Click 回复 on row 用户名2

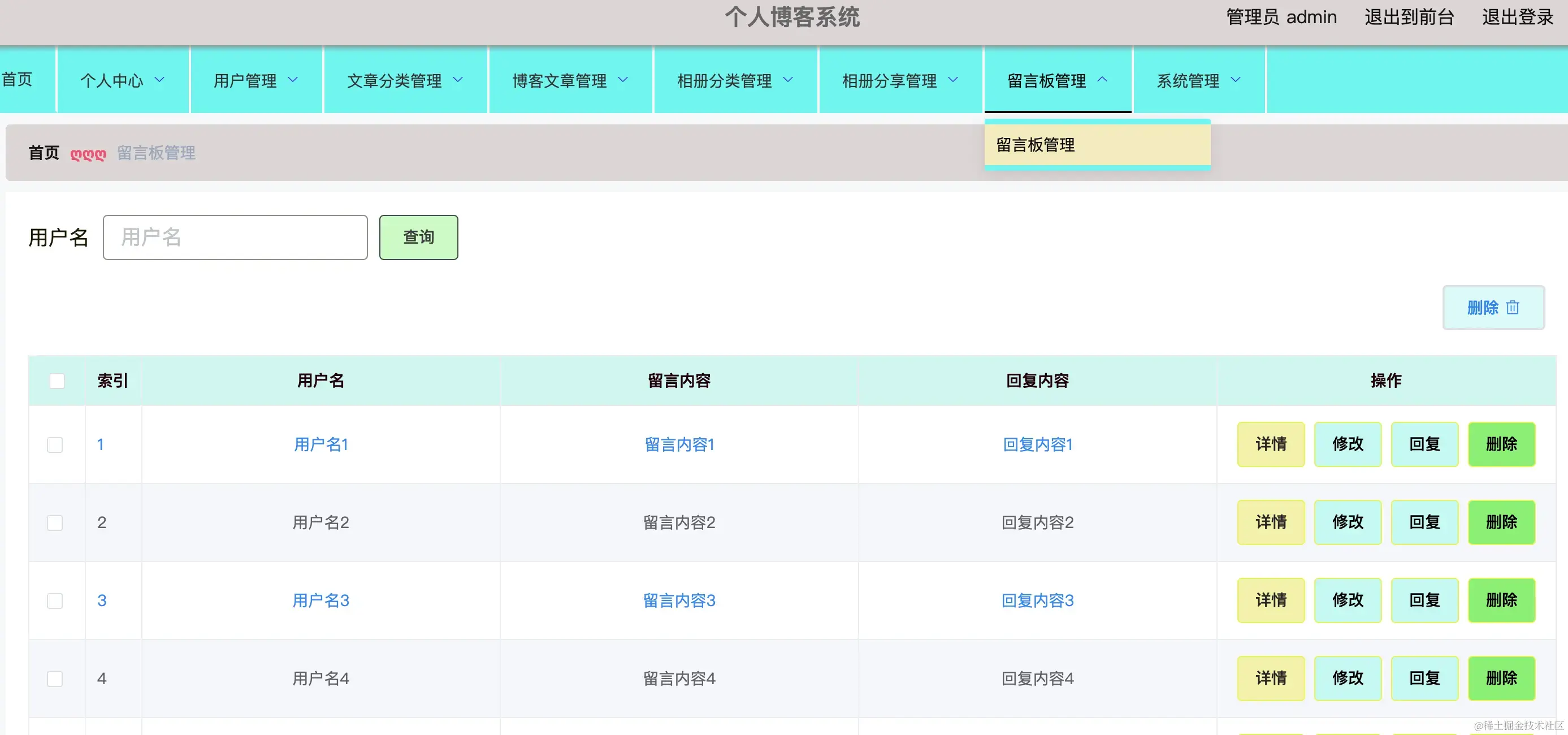(1424, 522)
